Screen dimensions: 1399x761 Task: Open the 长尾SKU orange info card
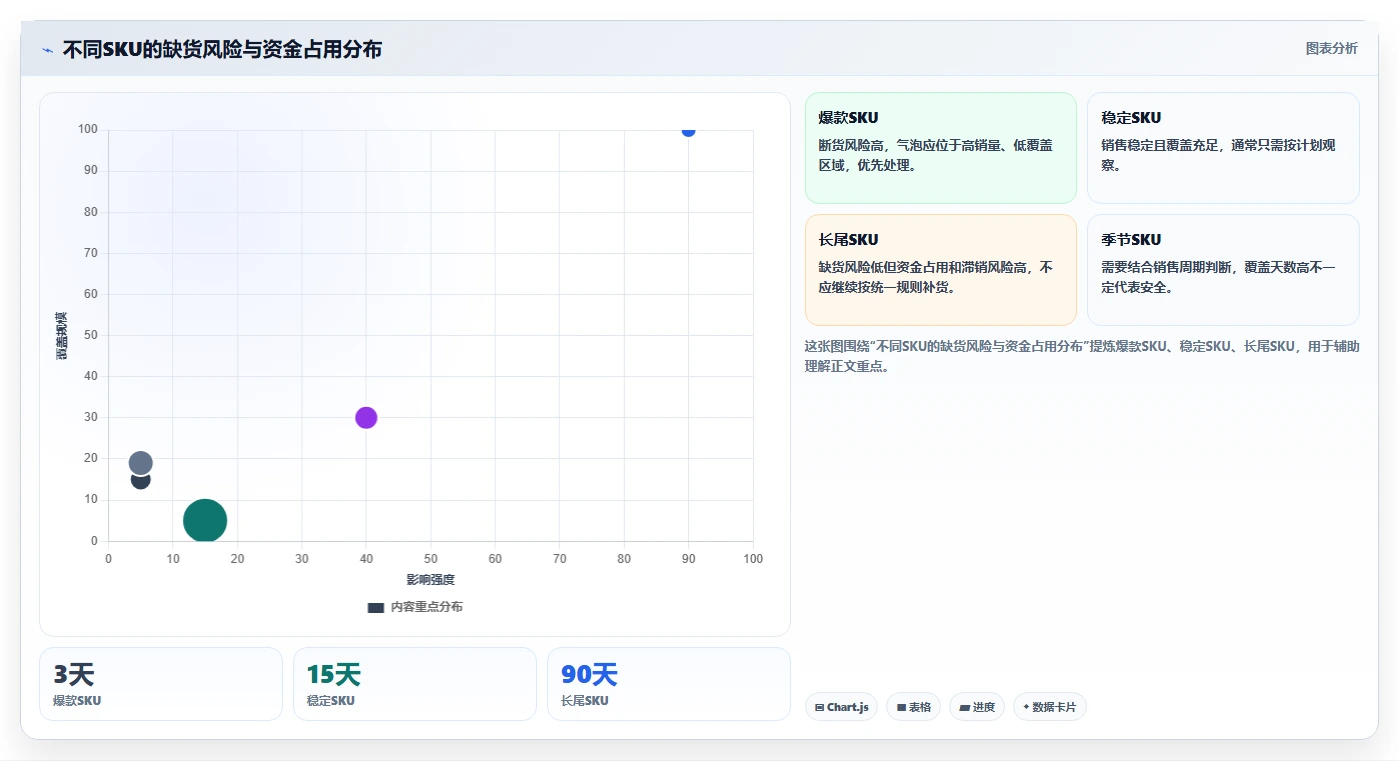coord(940,270)
